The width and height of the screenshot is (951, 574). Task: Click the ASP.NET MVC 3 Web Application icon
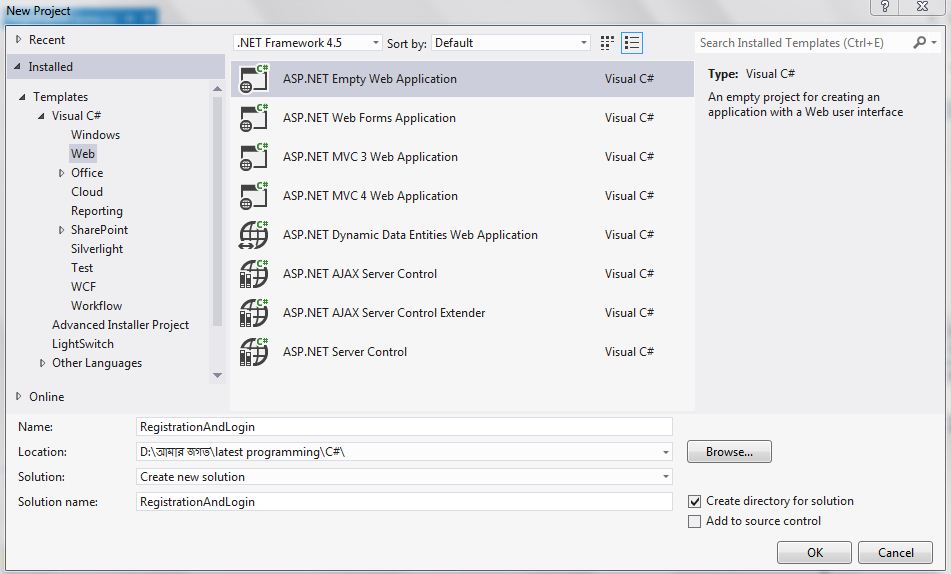pos(254,158)
